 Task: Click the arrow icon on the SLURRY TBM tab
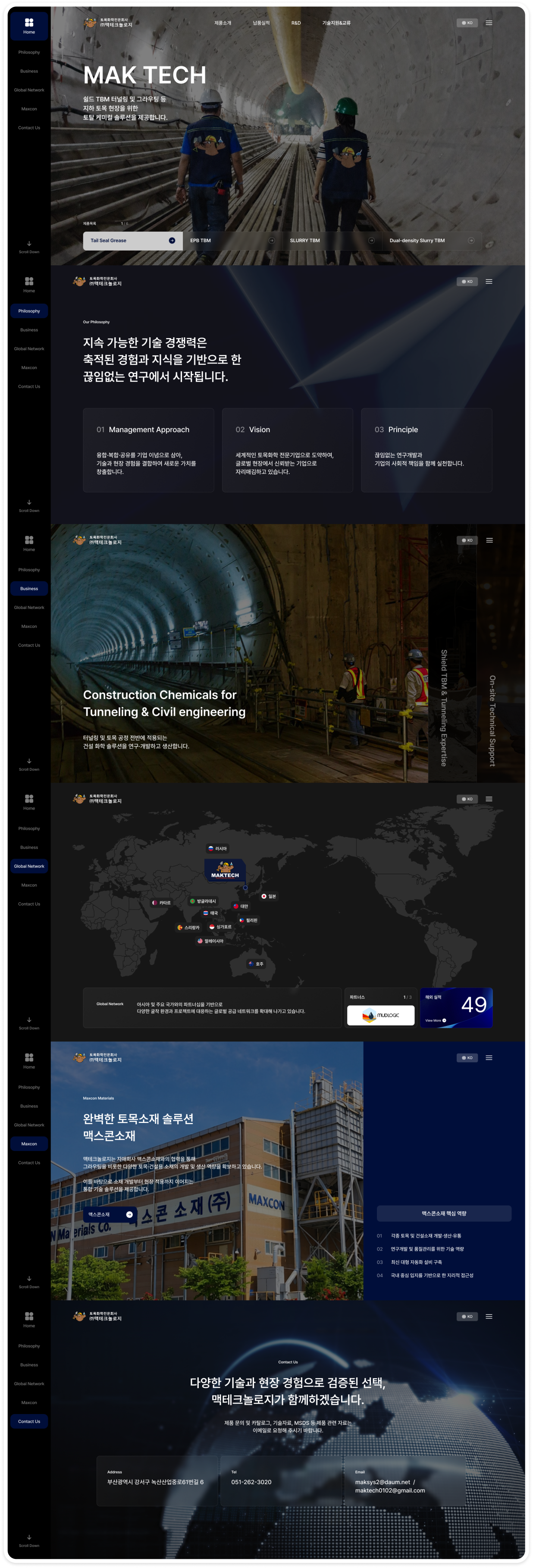[x=371, y=241]
